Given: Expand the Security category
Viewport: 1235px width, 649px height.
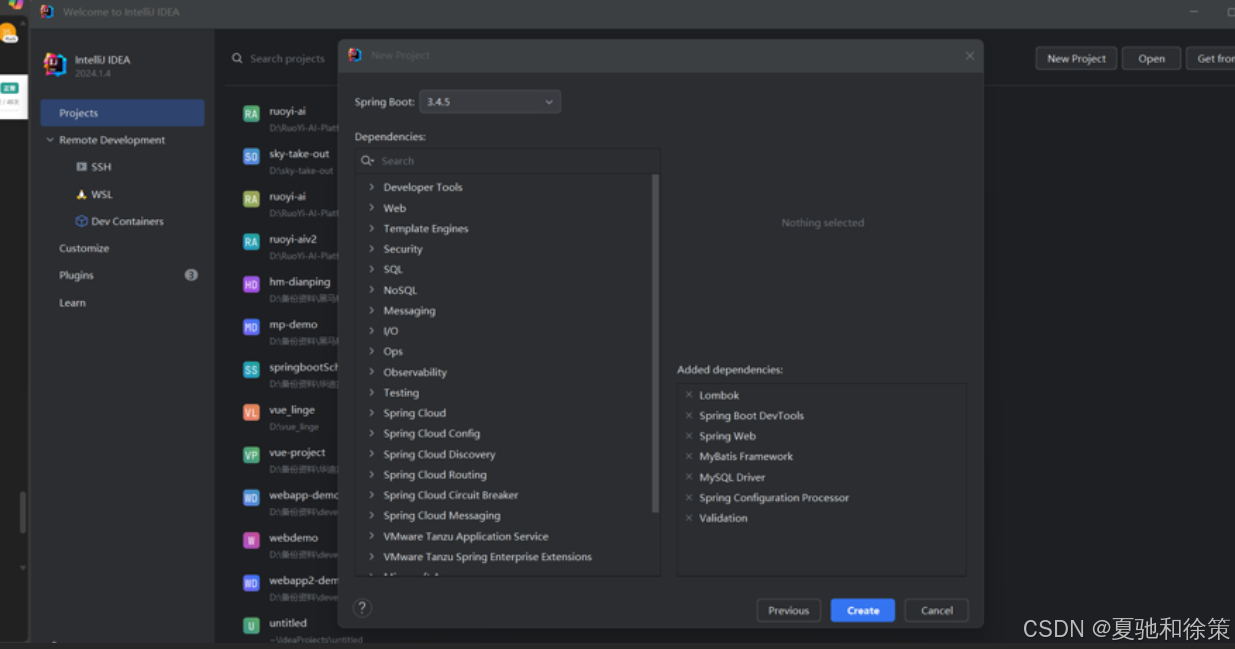Looking at the screenshot, I should 371,249.
